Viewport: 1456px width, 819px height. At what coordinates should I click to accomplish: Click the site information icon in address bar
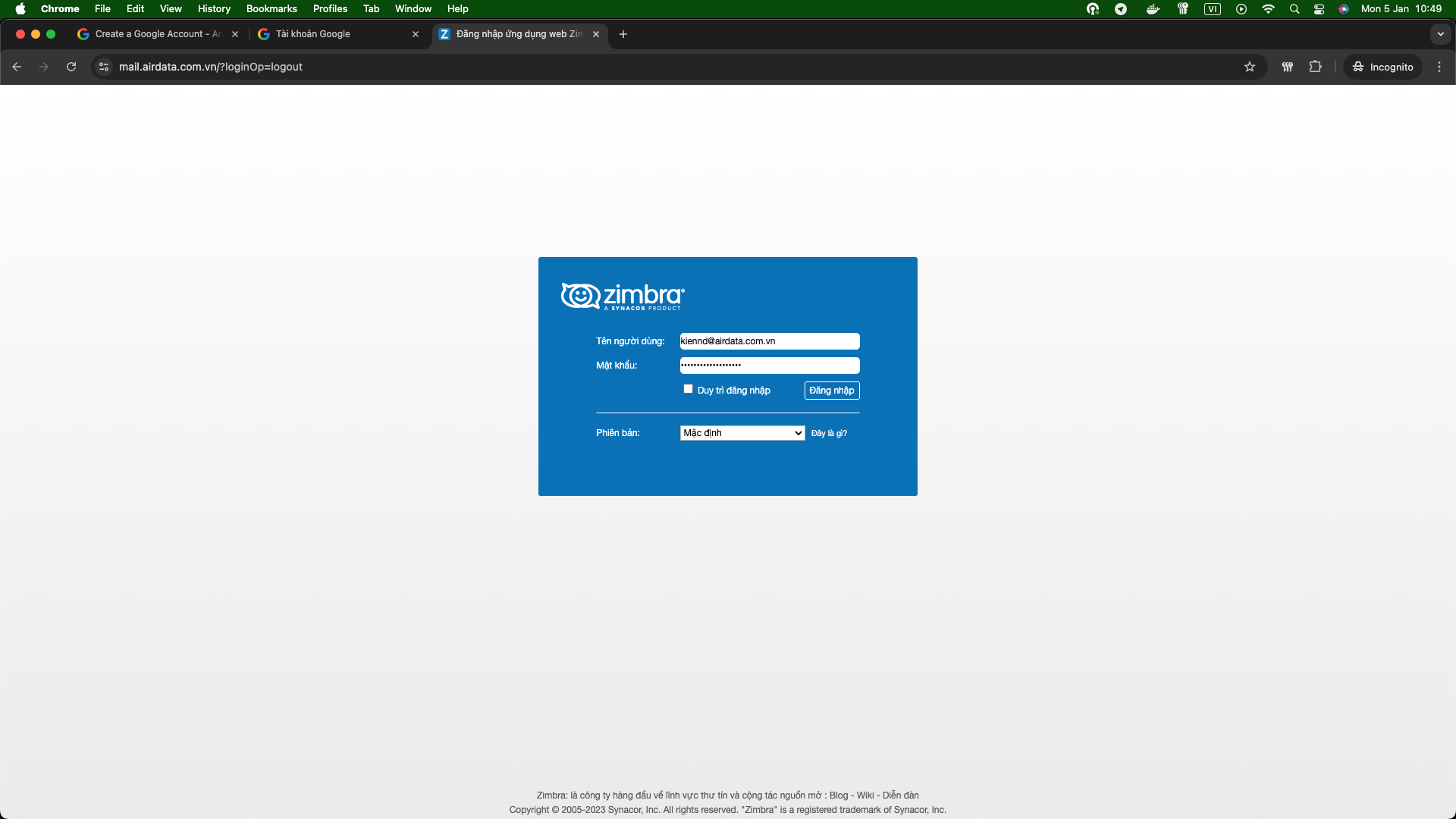[x=104, y=67]
